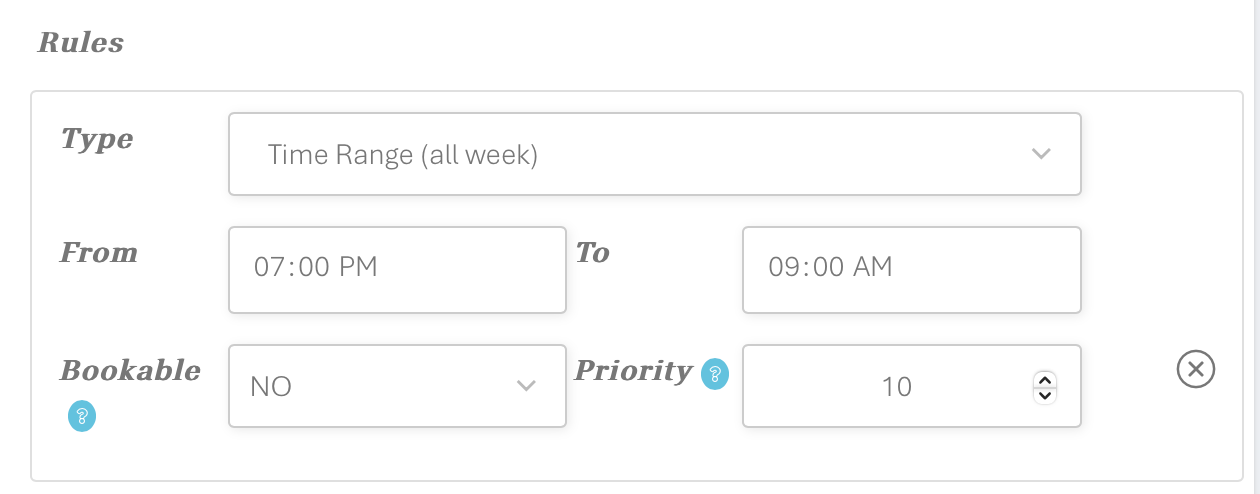Select the Time Range (all week) text

403,155
